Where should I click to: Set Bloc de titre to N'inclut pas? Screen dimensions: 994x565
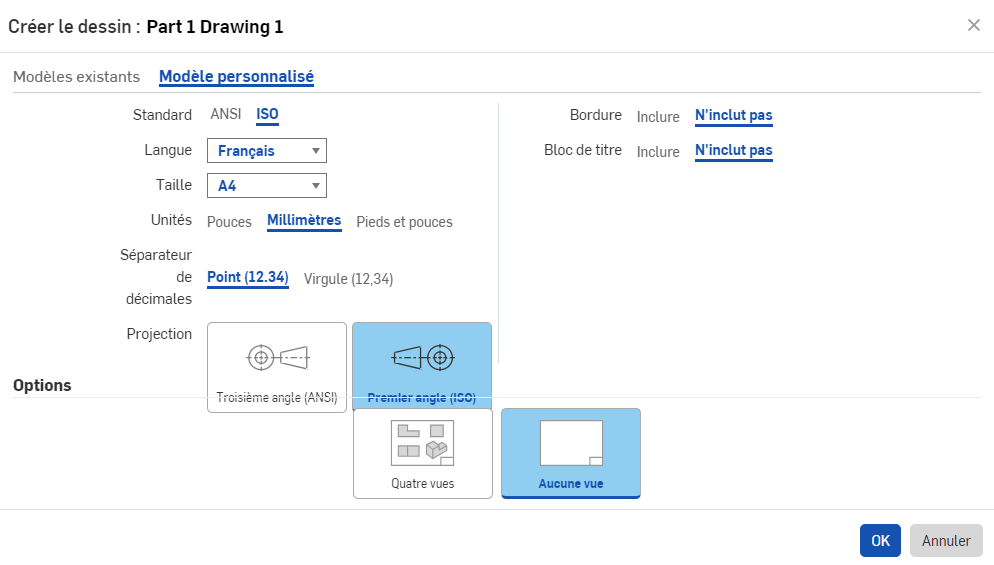point(733,151)
